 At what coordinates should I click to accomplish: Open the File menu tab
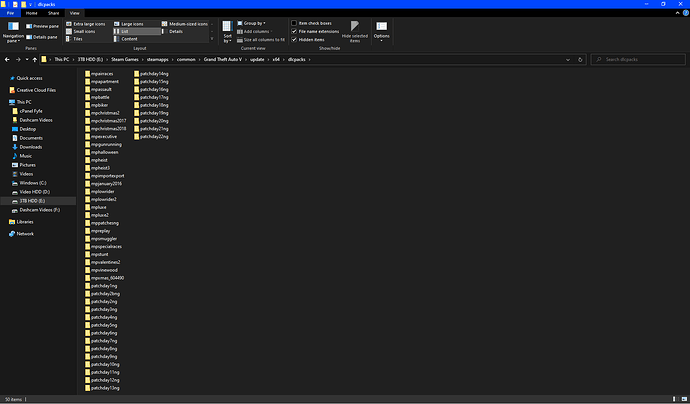(x=10, y=13)
